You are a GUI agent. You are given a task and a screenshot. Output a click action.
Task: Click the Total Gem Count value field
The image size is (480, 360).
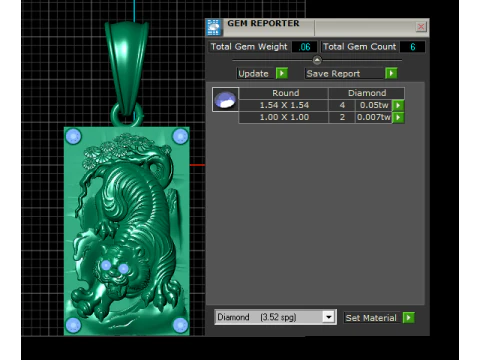point(413,47)
